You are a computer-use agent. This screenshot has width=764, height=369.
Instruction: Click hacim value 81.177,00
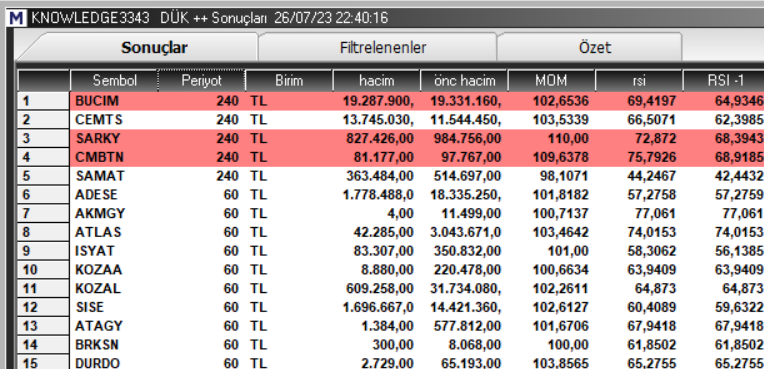coord(384,157)
